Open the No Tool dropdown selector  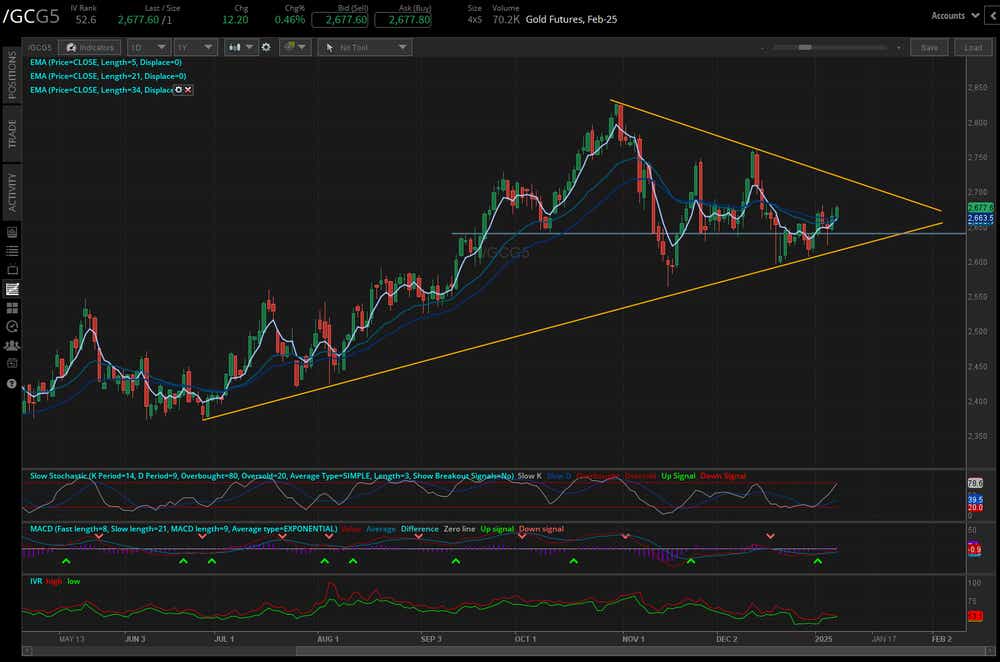pos(364,46)
